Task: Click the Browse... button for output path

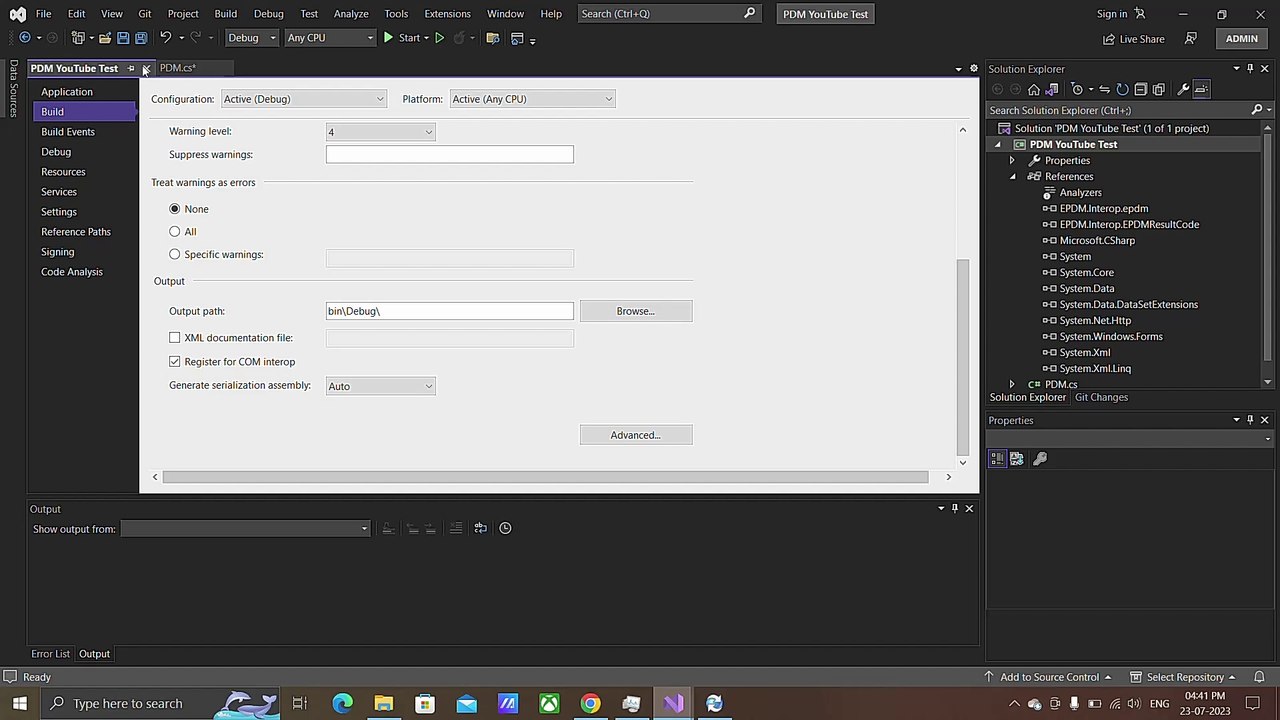Action: (636, 311)
